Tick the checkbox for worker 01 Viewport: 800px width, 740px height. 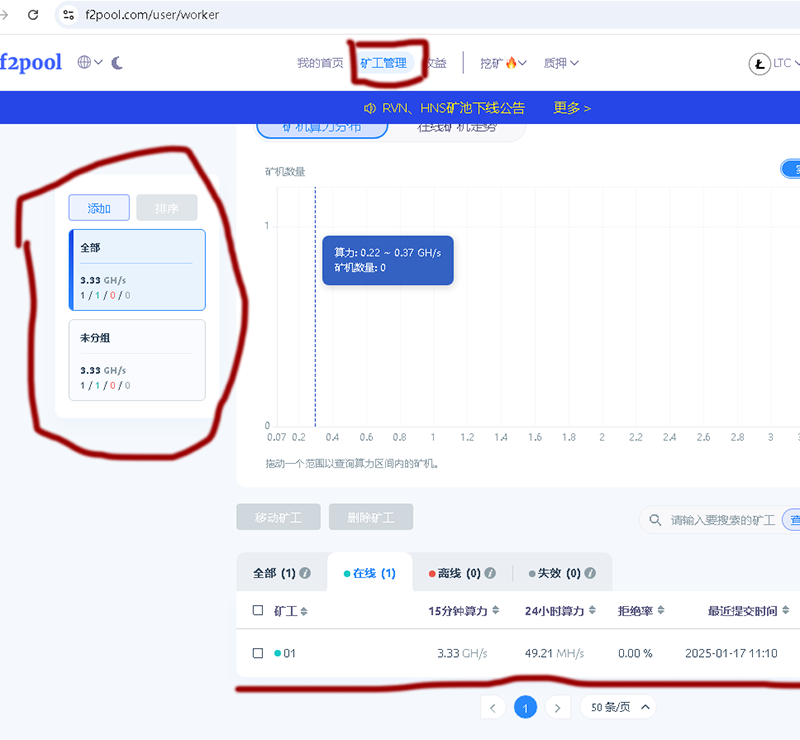pos(258,653)
